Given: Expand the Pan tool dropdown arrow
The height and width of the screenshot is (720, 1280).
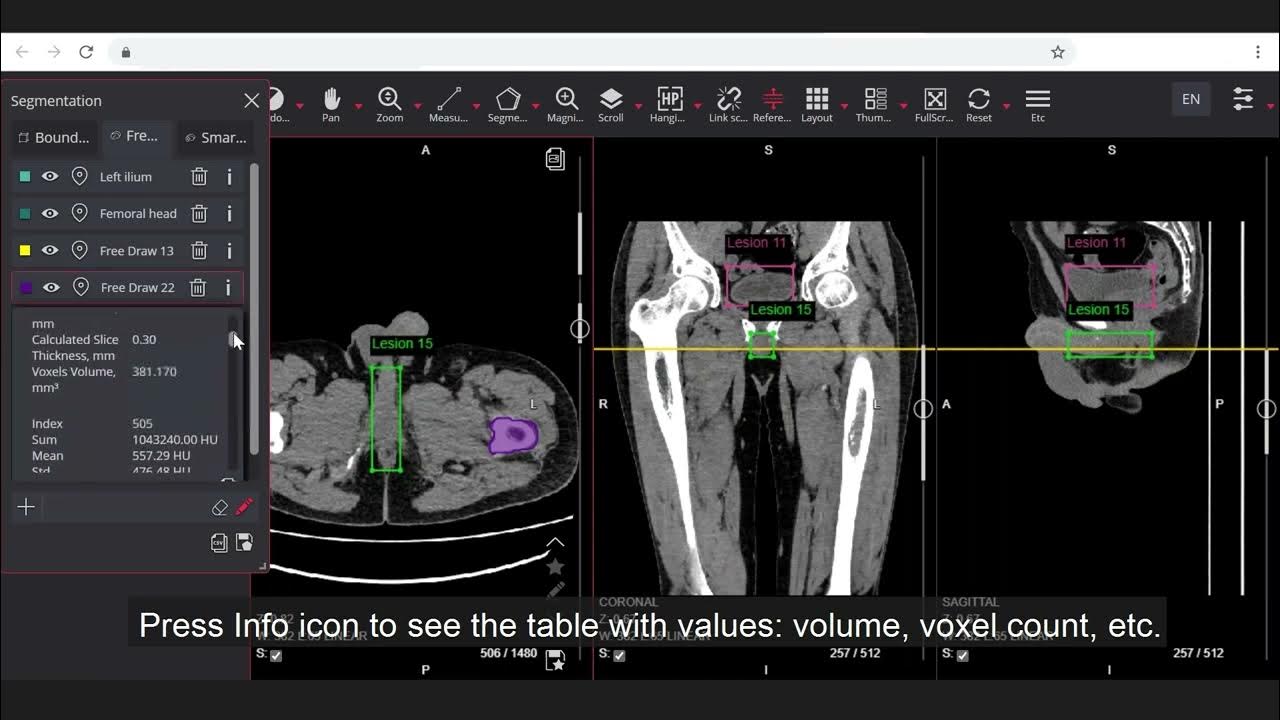Looking at the screenshot, I should pyautogui.click(x=358, y=106).
